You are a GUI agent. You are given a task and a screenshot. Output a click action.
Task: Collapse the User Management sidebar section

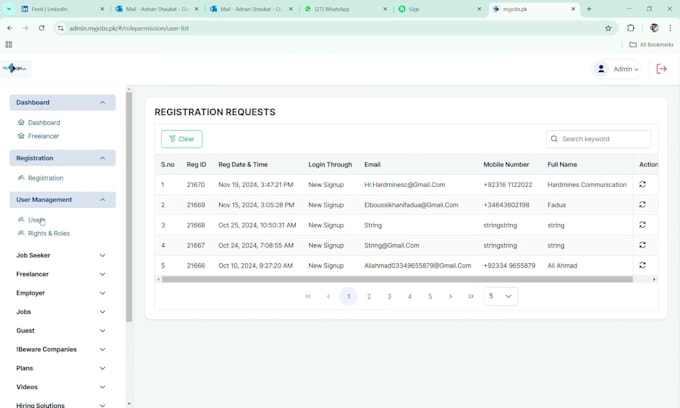pyautogui.click(x=62, y=199)
